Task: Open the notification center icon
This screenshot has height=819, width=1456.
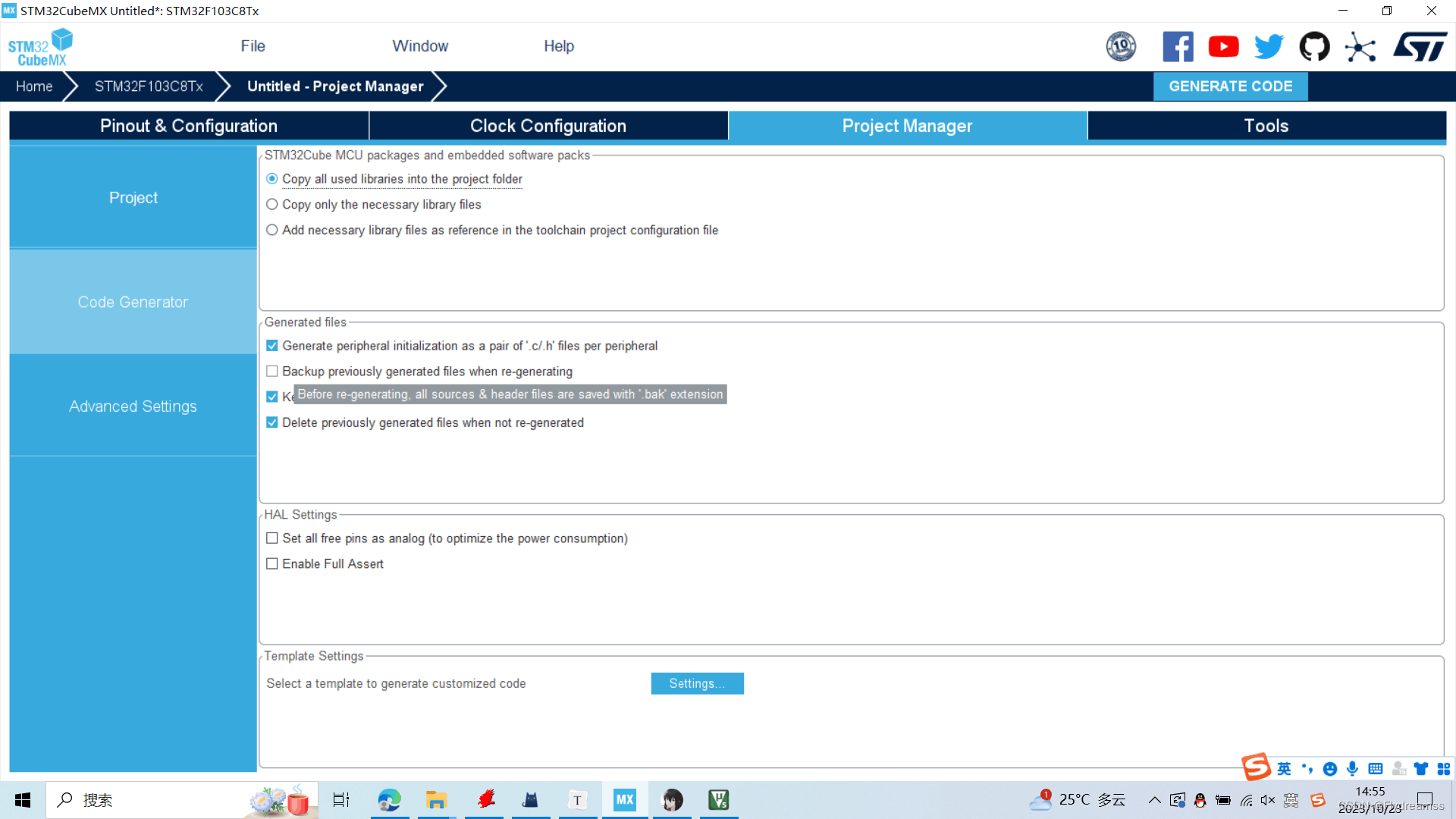Action: coord(1425,800)
